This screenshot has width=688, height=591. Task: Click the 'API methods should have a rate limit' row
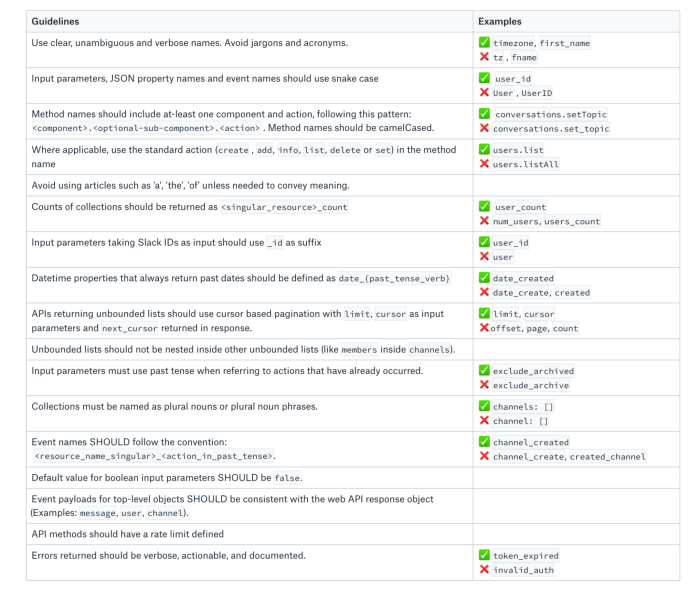(x=353, y=534)
